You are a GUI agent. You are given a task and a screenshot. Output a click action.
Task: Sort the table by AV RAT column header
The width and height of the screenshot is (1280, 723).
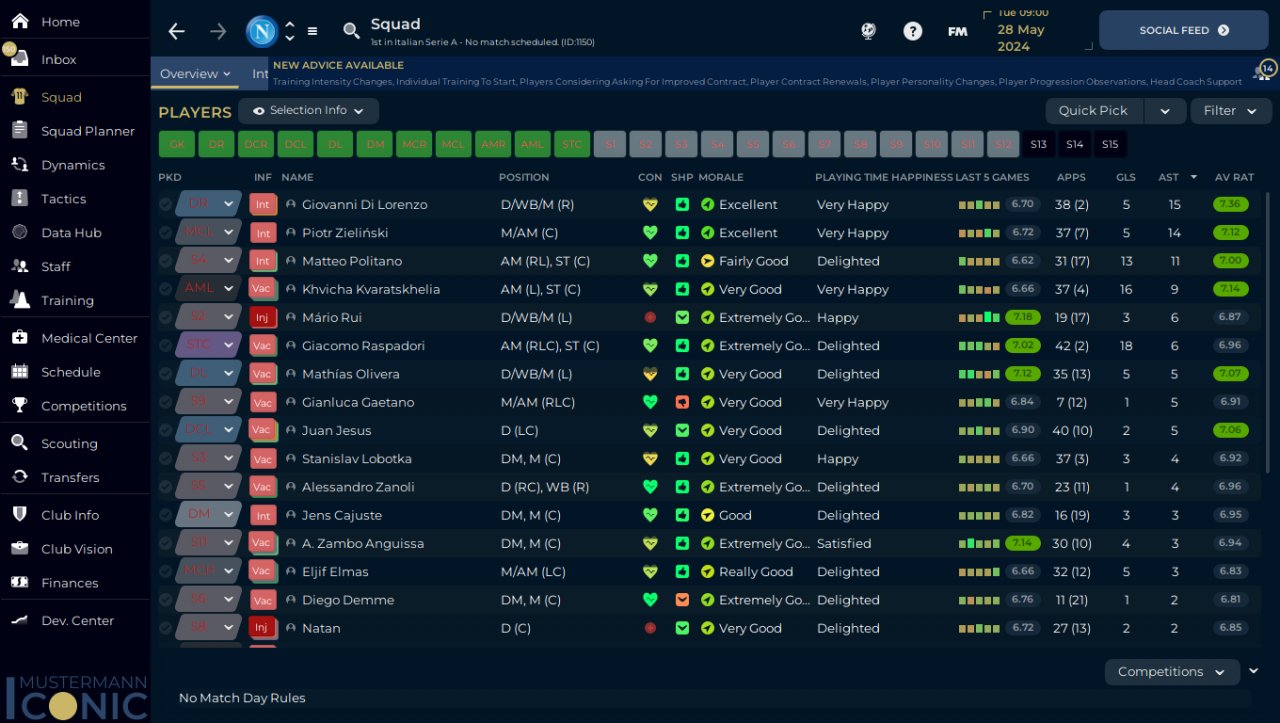[x=1234, y=177]
